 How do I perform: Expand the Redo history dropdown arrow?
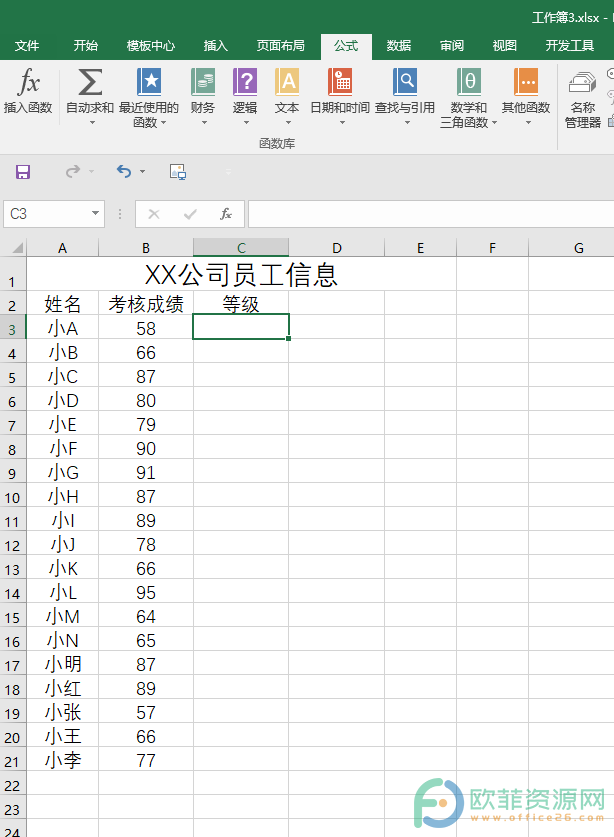[91, 171]
